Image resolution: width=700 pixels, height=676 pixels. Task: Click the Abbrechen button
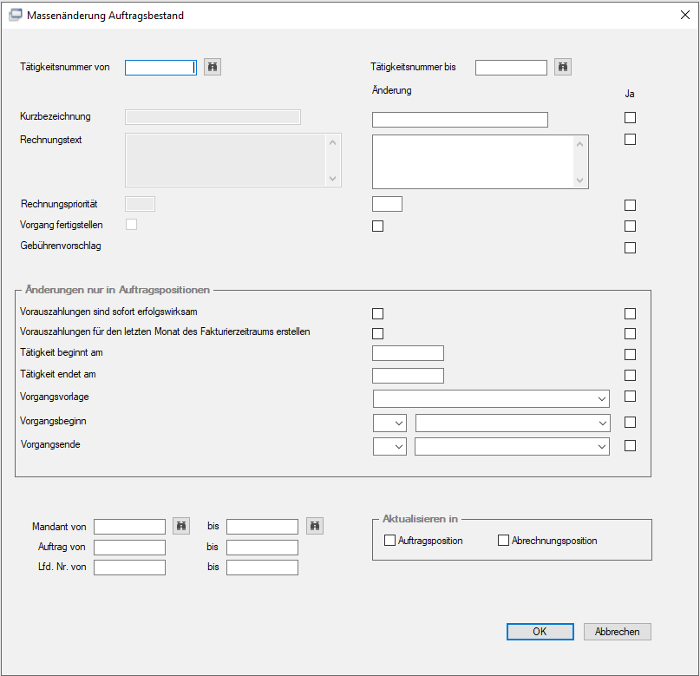tap(617, 631)
